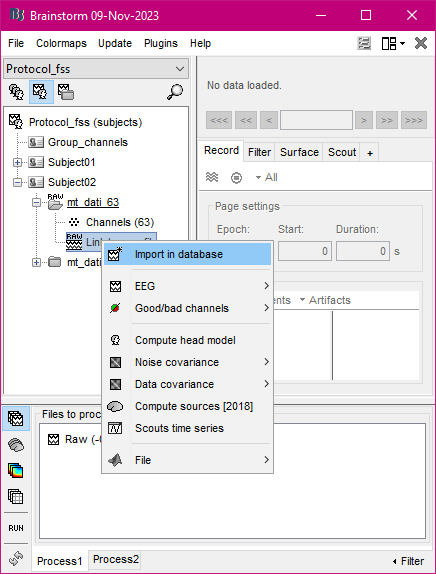This screenshot has width=436, height=574.
Task: Select functional data by subjects view icon
Action: [41, 92]
